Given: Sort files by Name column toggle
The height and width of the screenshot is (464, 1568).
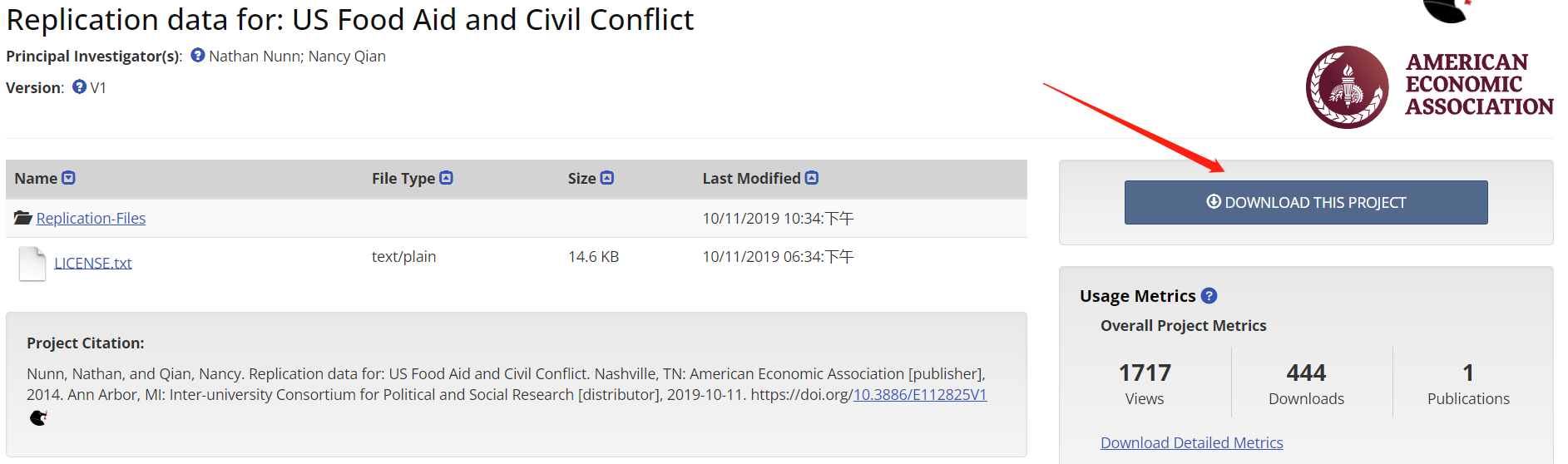Looking at the screenshot, I should (69, 178).
